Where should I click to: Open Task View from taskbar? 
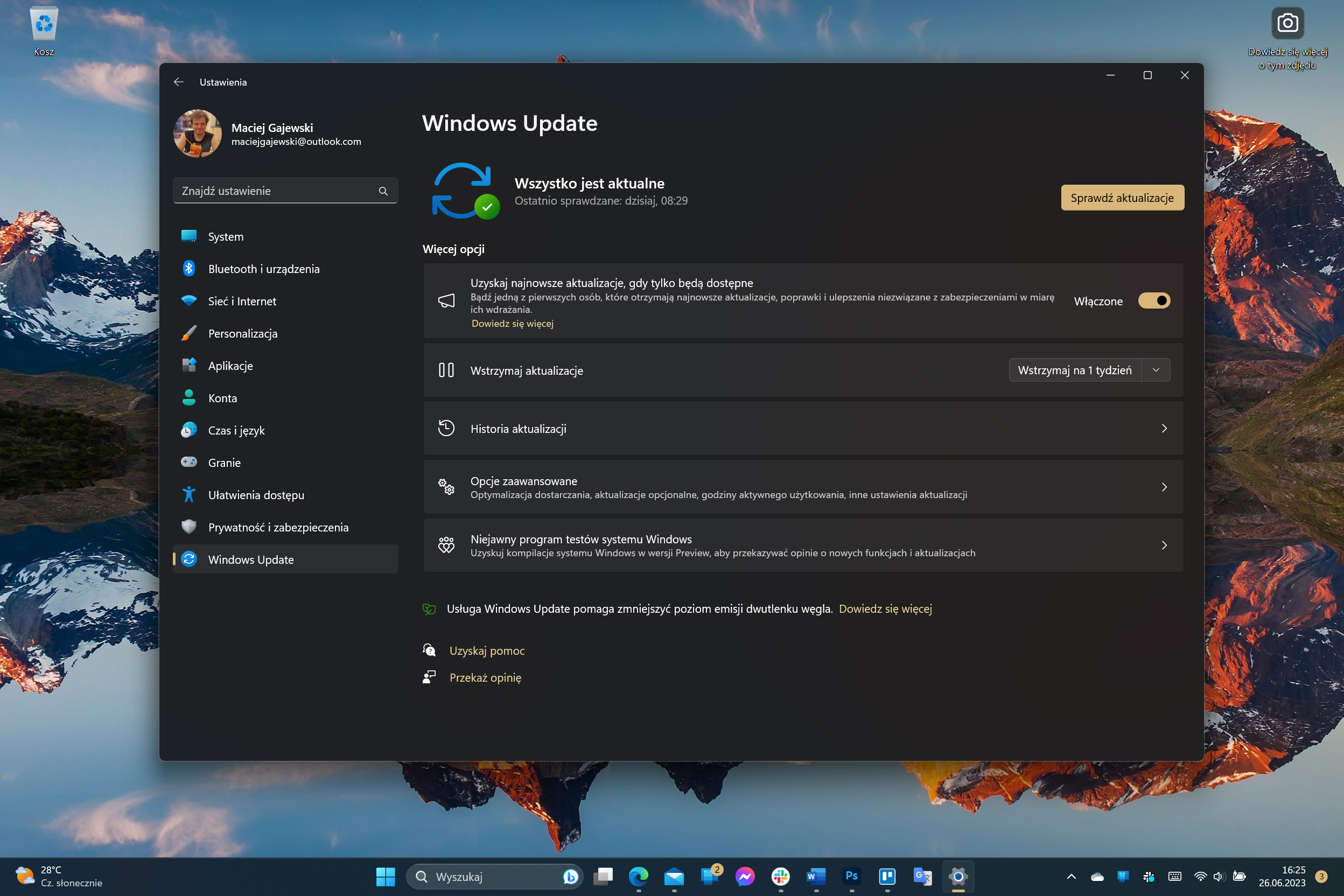[x=603, y=876]
